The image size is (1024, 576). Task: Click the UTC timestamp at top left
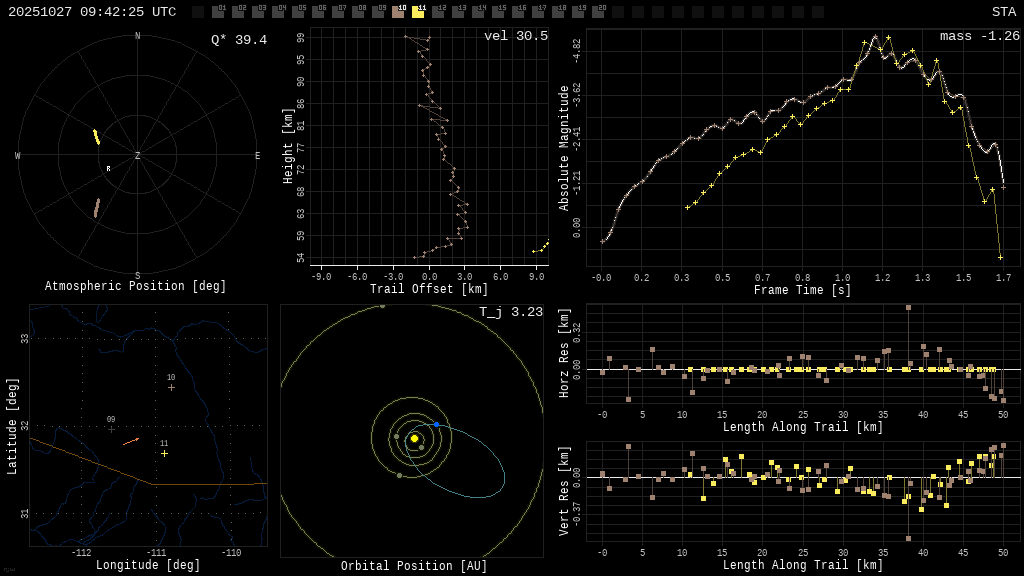[x=92, y=12]
